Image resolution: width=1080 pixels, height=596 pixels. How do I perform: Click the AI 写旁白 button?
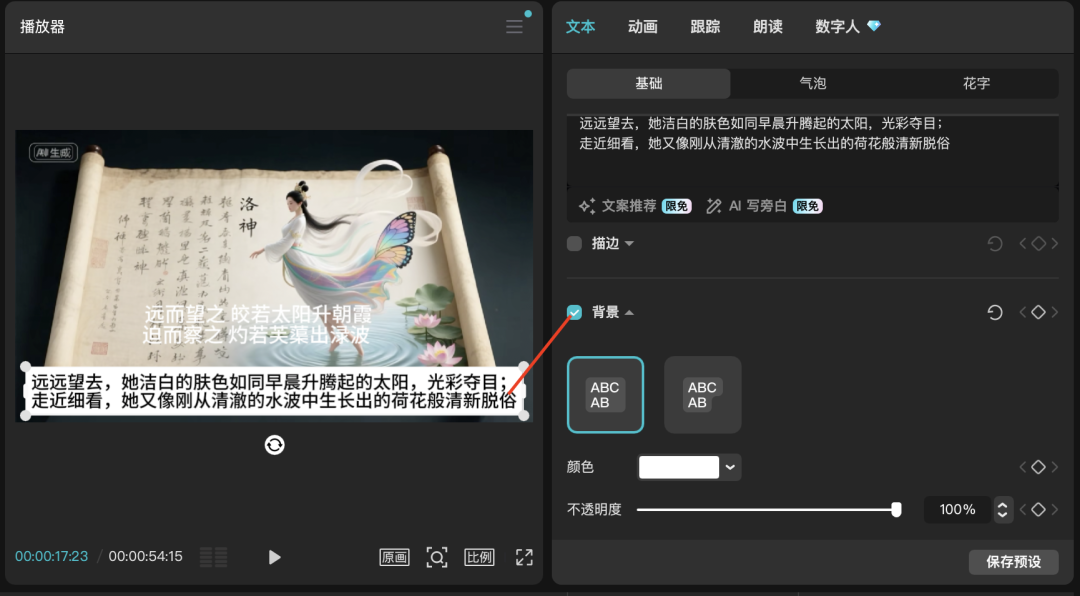(761, 206)
